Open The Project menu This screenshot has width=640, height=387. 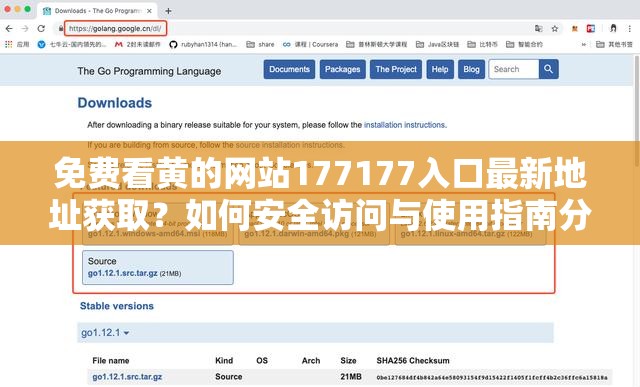396,69
